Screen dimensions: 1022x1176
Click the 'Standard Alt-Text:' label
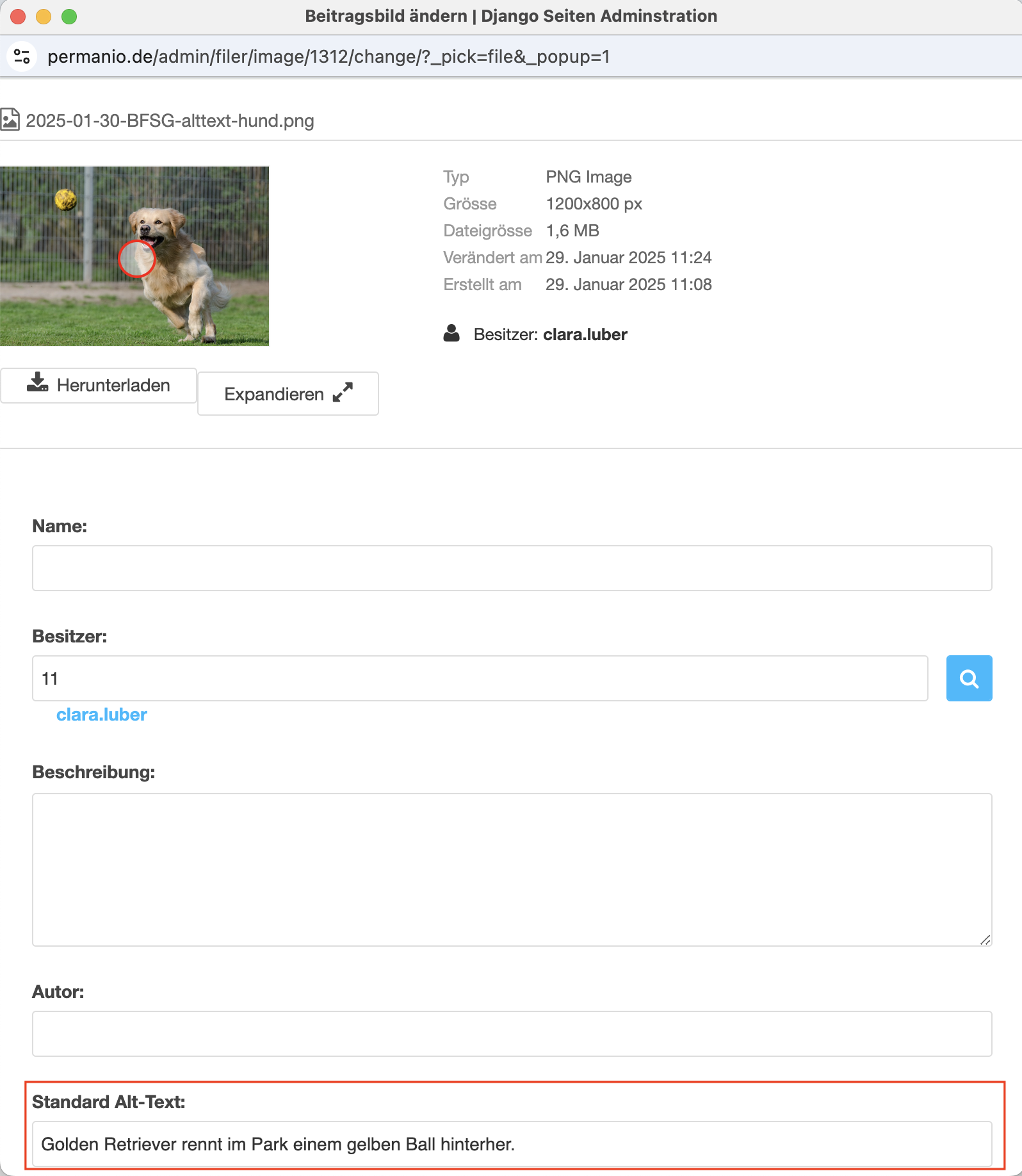[109, 1102]
